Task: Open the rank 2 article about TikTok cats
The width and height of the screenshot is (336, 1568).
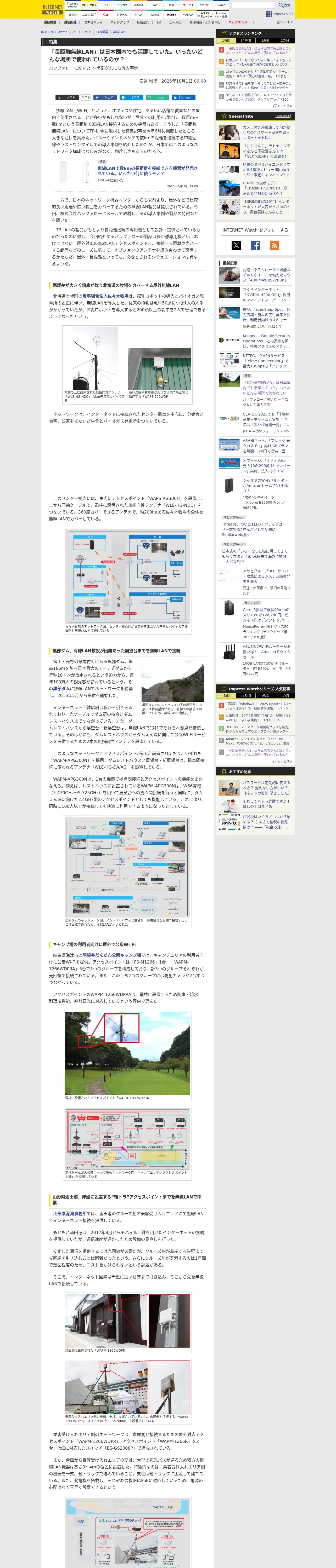Action: click(259, 62)
